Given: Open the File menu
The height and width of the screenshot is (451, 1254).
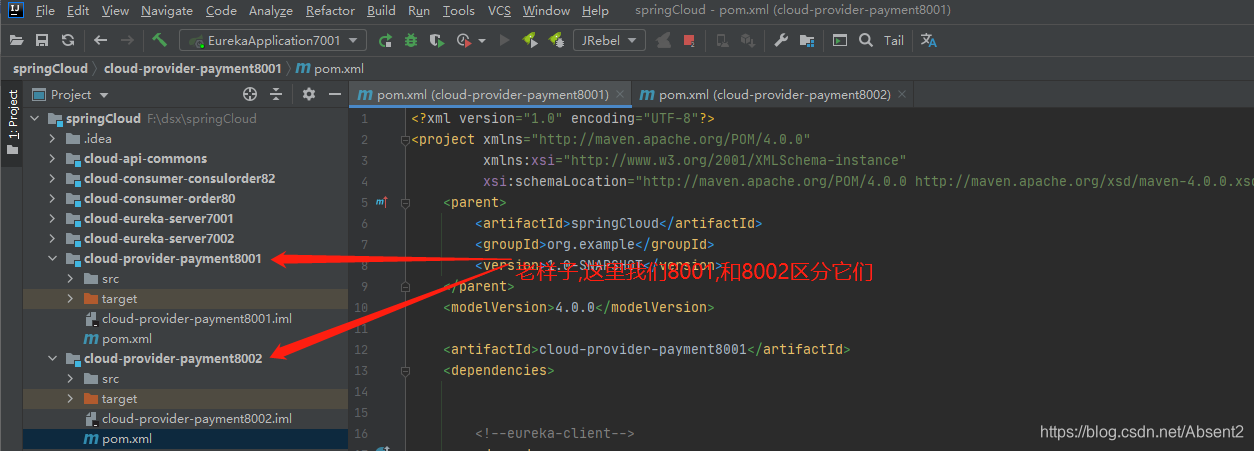Looking at the screenshot, I should pos(45,11).
